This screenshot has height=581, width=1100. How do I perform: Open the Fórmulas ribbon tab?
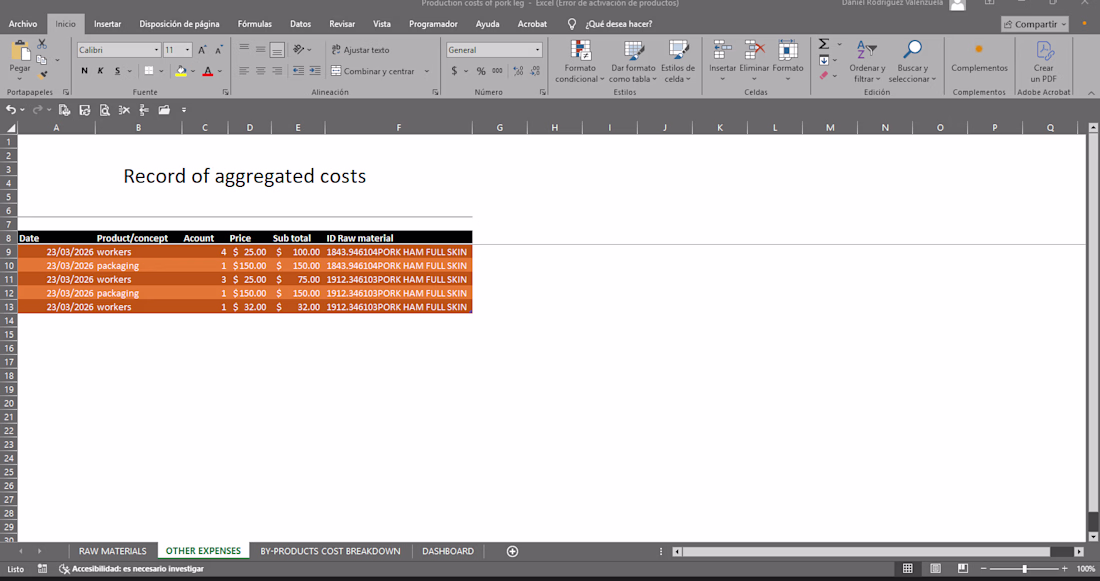(x=255, y=24)
